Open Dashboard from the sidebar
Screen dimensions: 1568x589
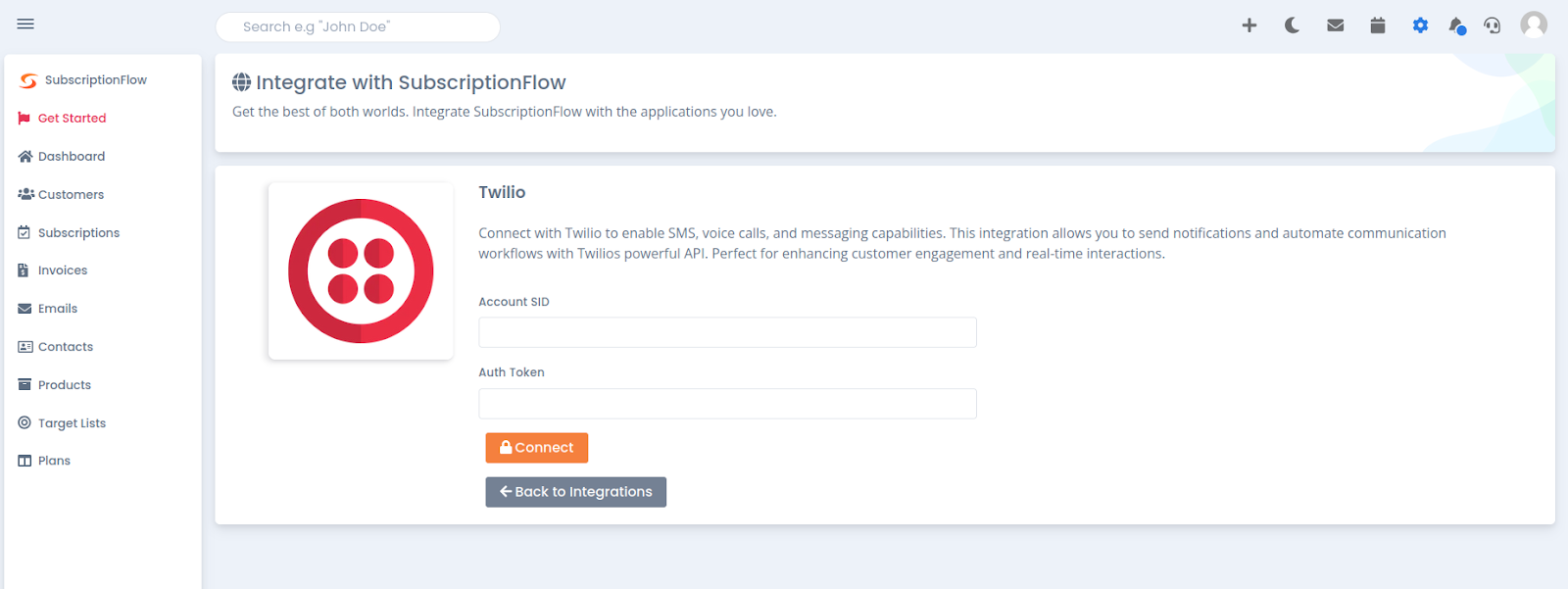(x=61, y=157)
